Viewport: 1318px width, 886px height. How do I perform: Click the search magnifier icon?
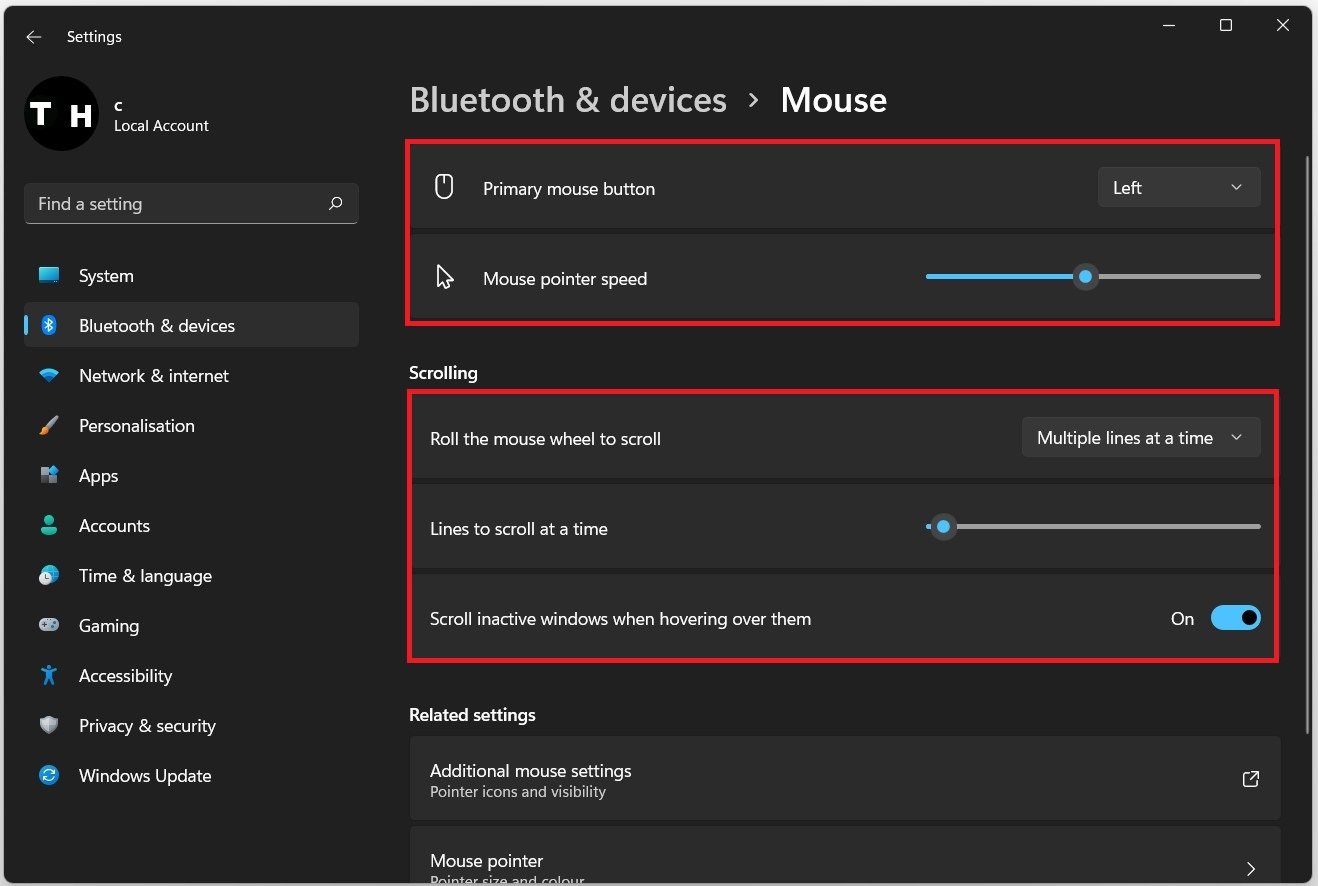(335, 204)
